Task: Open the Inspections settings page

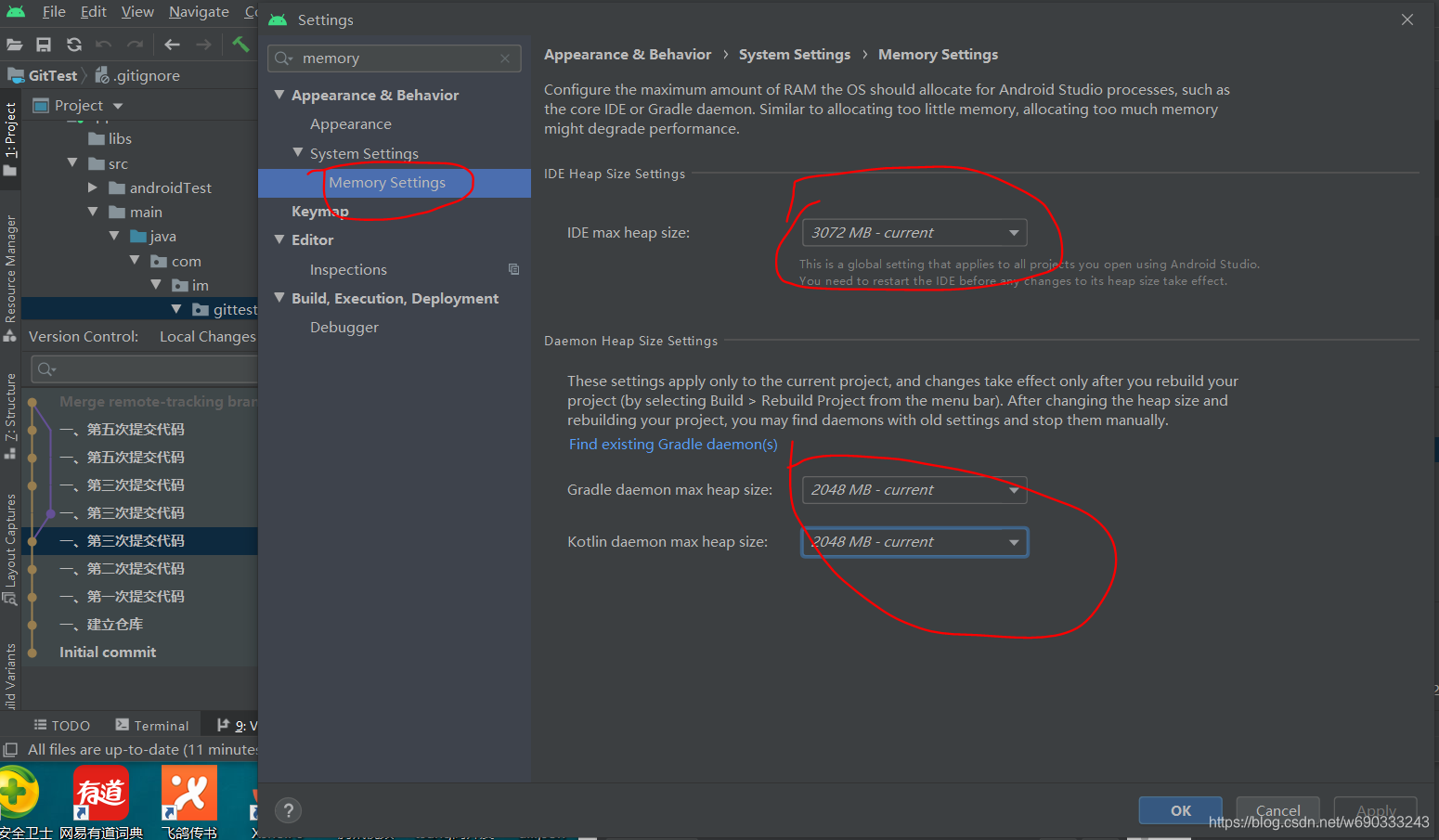Action: tap(348, 270)
